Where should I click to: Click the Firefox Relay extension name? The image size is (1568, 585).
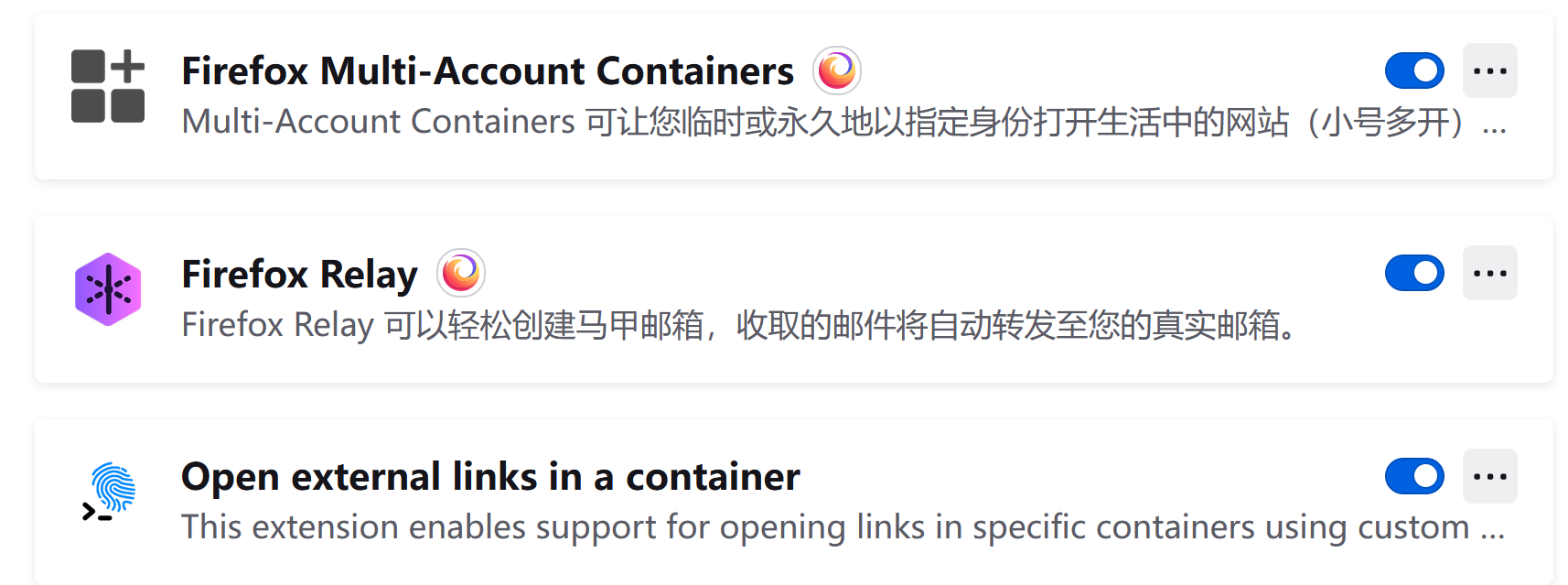[299, 274]
